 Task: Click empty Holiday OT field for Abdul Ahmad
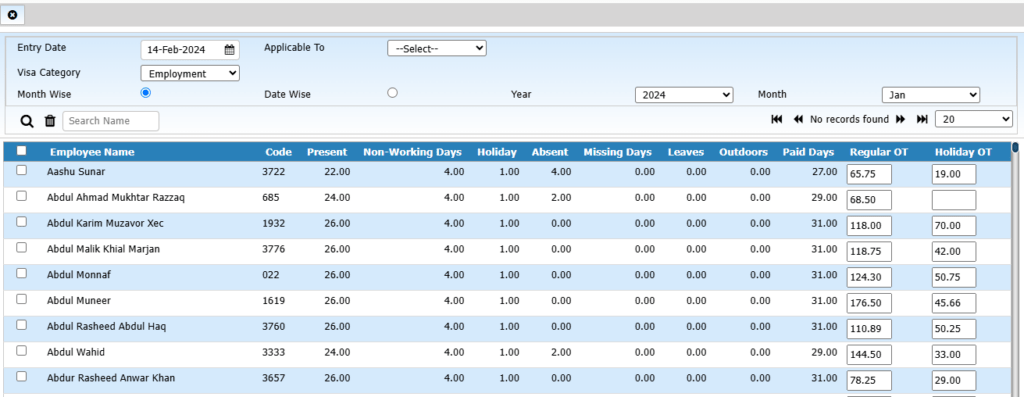(x=954, y=200)
